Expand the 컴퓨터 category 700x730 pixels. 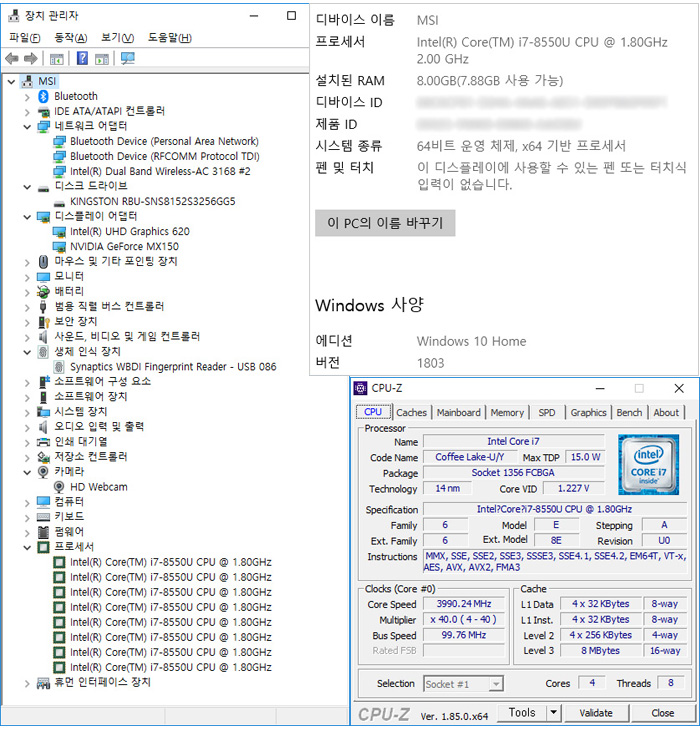click(x=27, y=503)
